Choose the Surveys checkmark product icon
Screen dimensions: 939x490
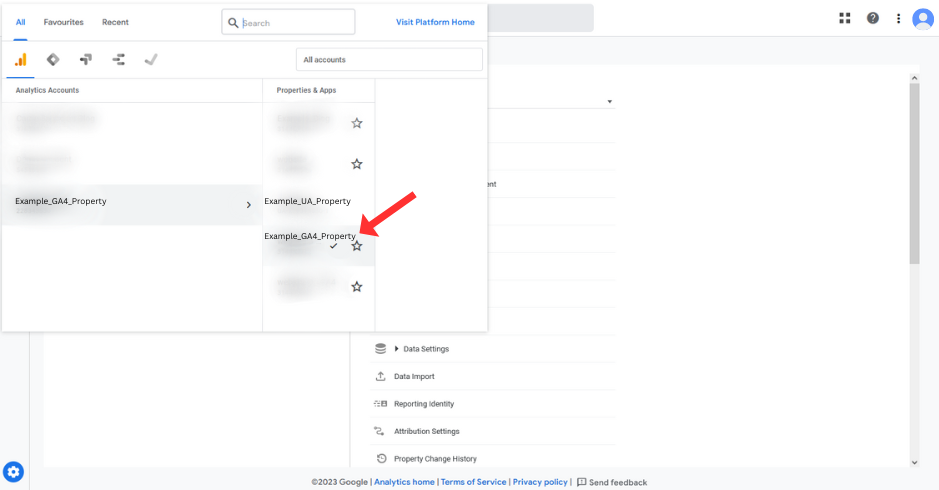pos(151,59)
